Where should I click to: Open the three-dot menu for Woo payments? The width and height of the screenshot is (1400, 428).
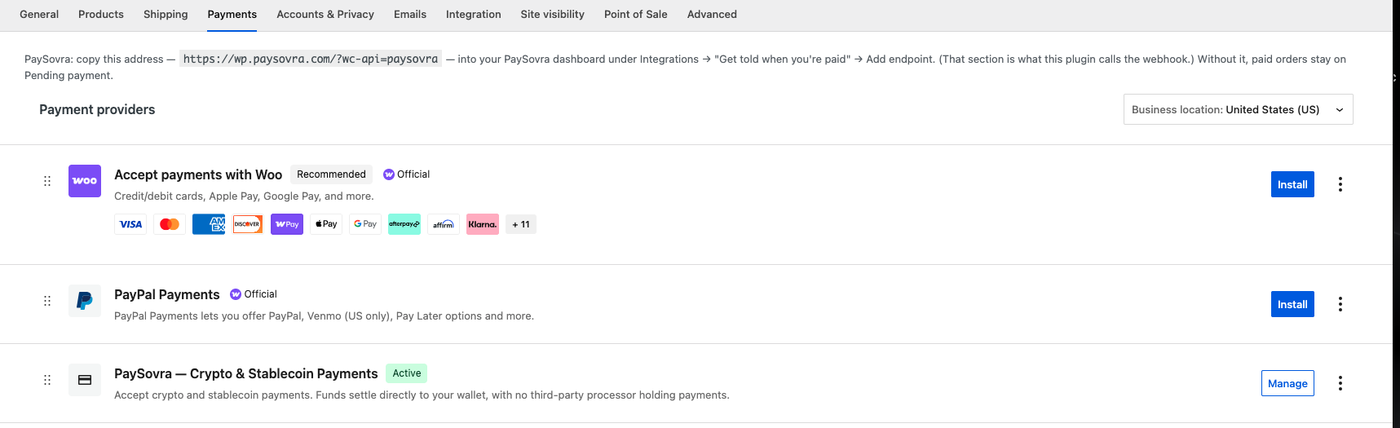point(1340,185)
